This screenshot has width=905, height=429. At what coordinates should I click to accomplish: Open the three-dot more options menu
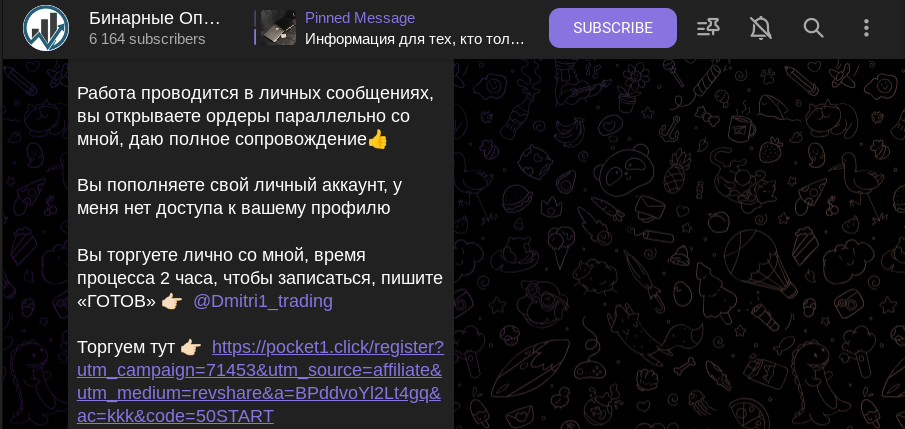pos(866,28)
